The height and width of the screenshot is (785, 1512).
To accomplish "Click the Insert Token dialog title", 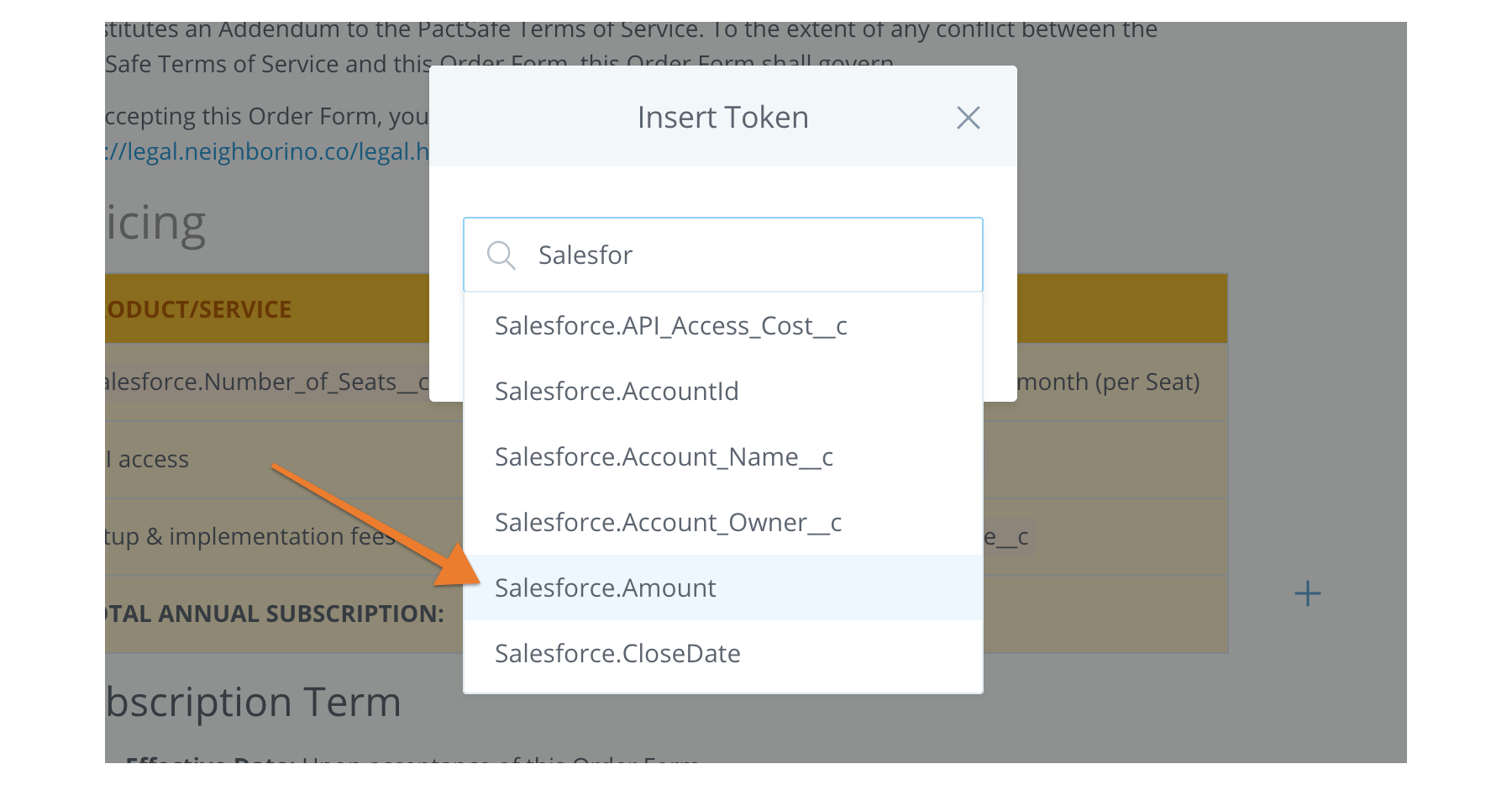I will [x=722, y=118].
